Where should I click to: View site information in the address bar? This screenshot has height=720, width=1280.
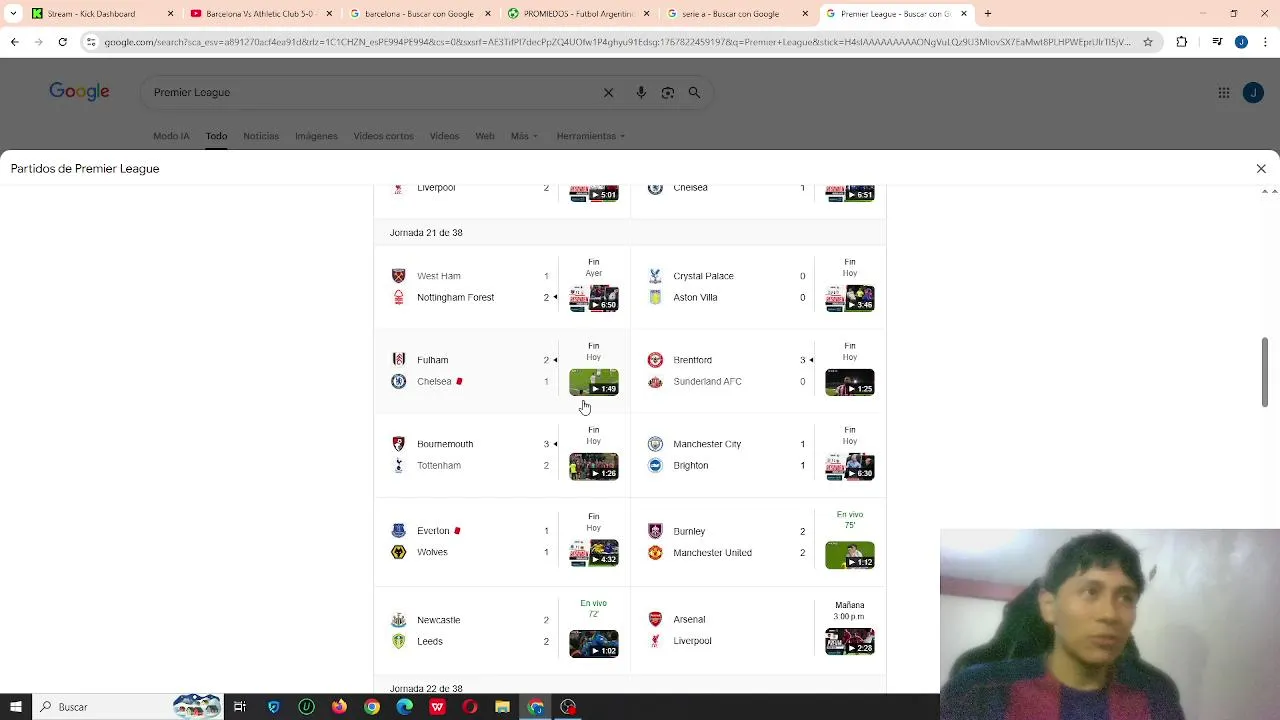[91, 42]
